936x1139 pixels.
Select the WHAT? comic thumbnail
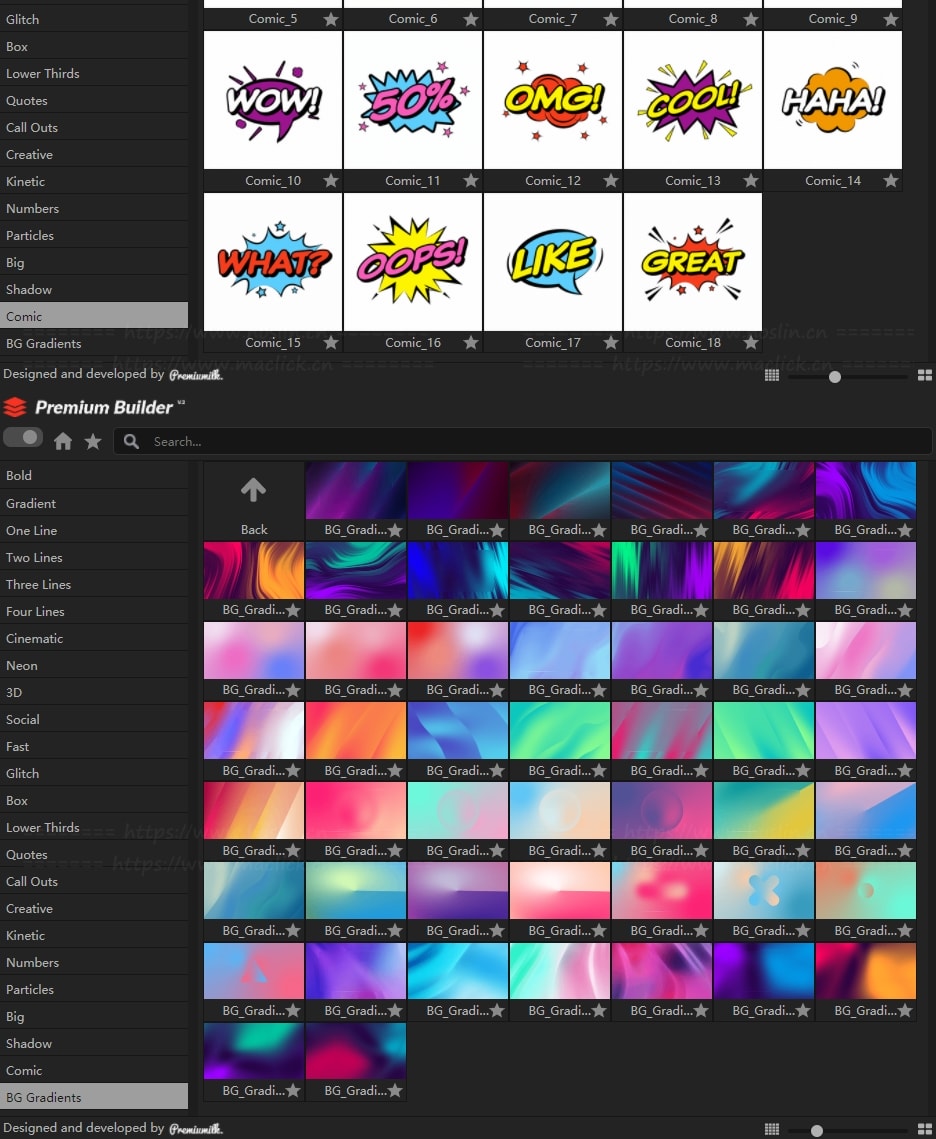click(x=273, y=262)
